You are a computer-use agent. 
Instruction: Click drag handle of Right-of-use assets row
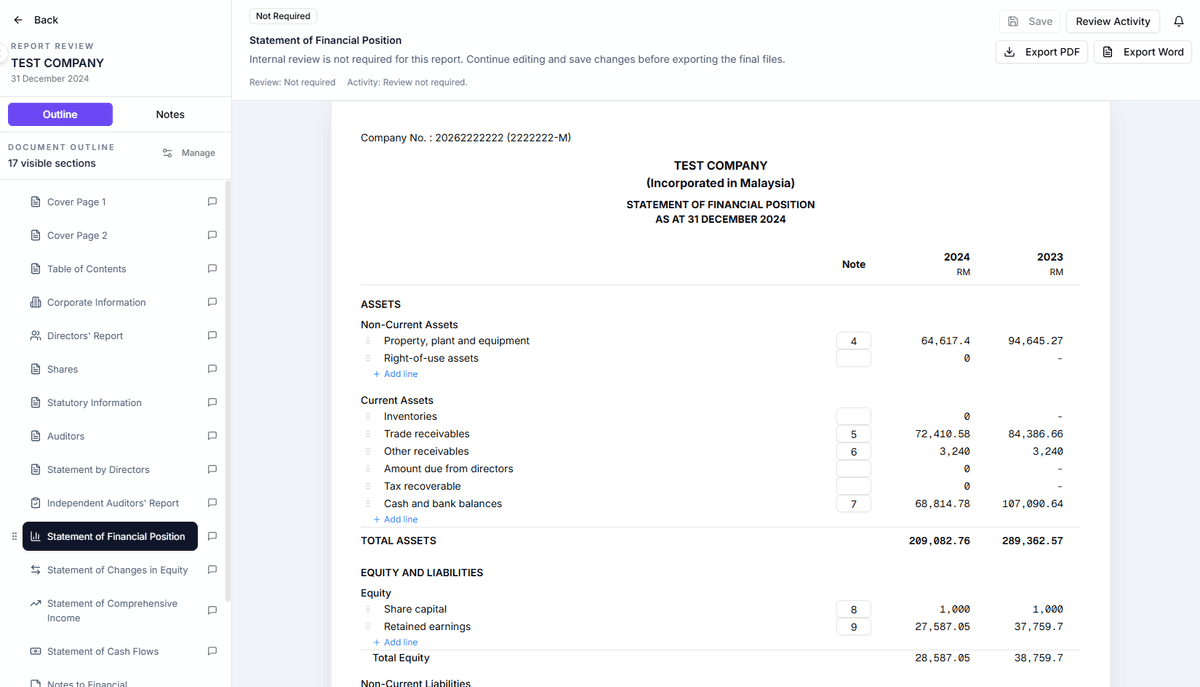click(369, 358)
